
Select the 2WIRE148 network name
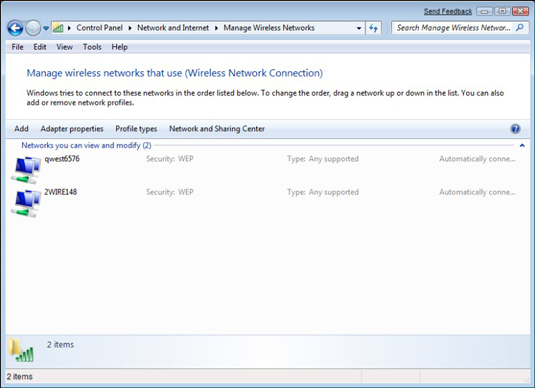tap(61, 192)
